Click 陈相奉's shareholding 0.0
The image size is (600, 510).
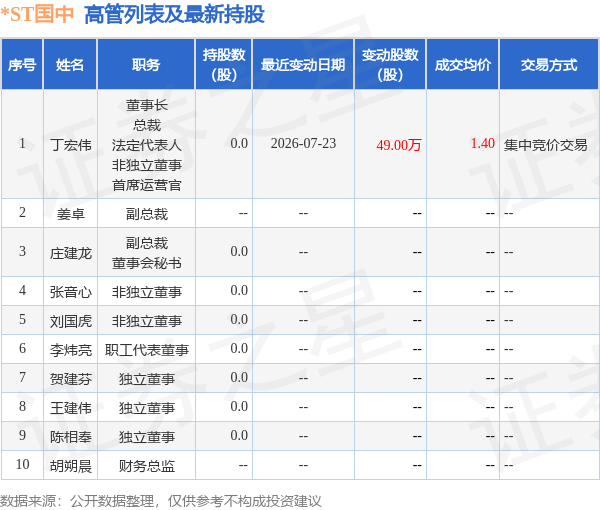(239, 435)
